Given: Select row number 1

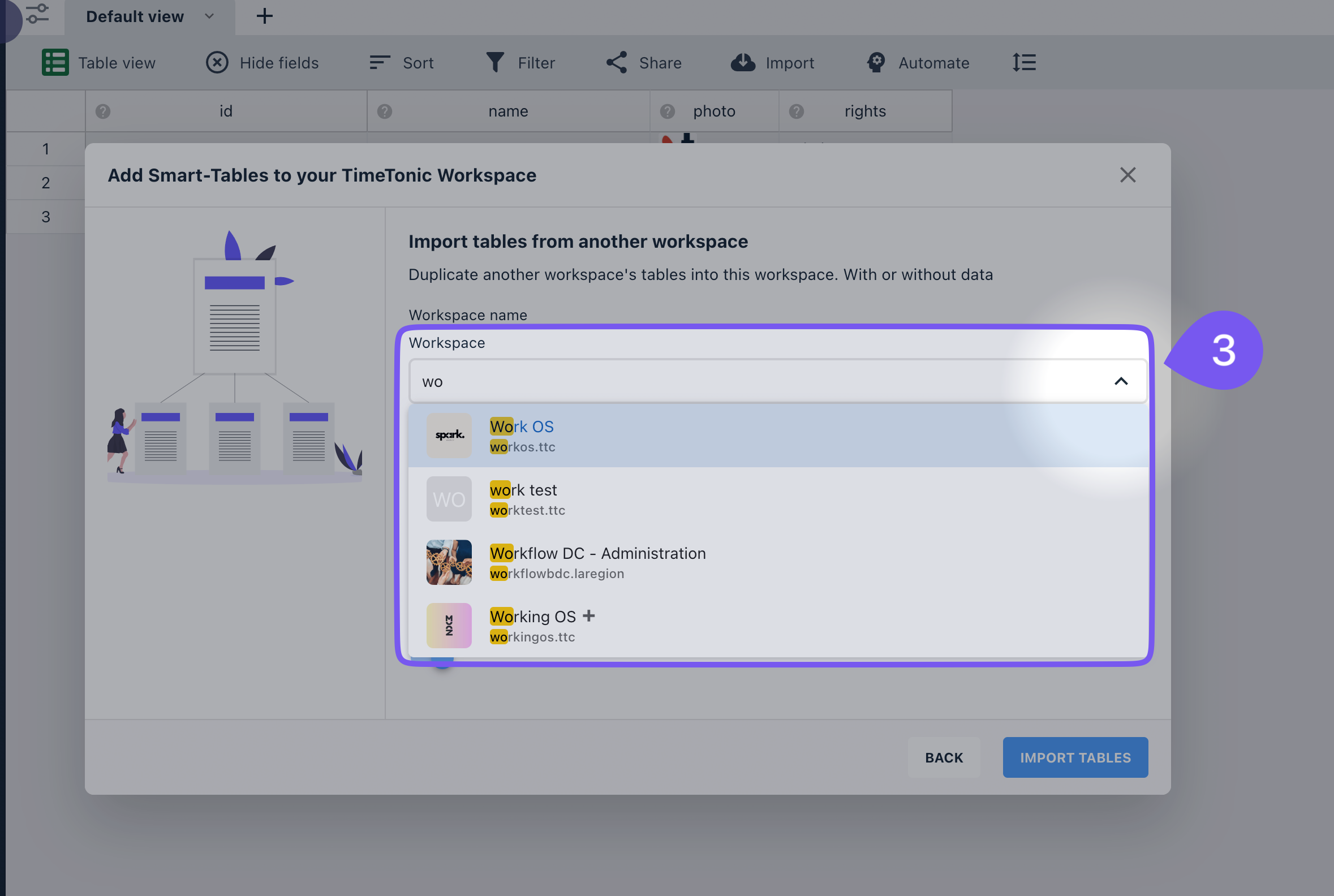Looking at the screenshot, I should click(46, 149).
